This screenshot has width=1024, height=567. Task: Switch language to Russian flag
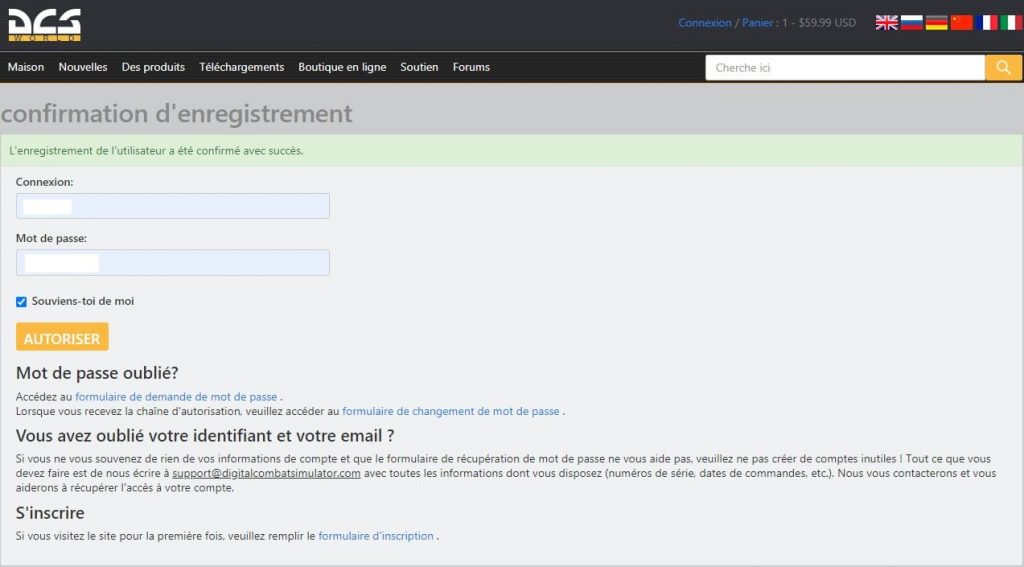pos(911,23)
